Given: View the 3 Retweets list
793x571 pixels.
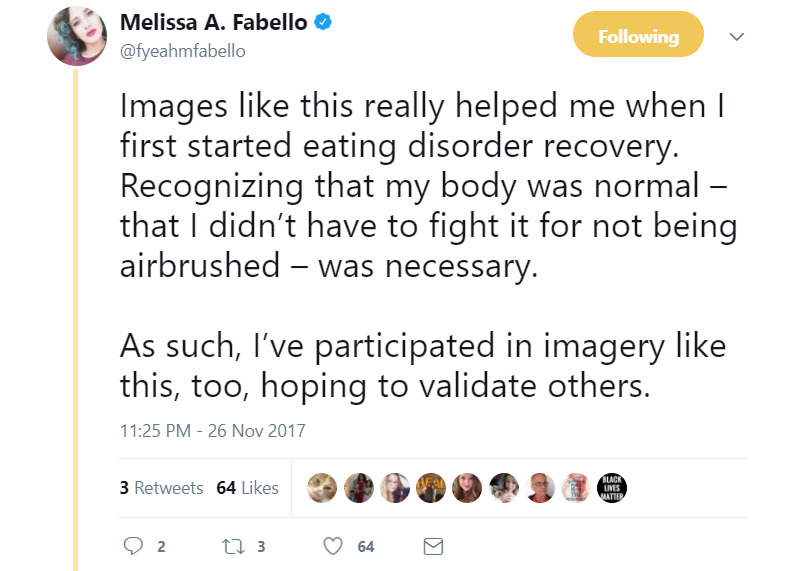Looking at the screenshot, I should [x=161, y=488].
